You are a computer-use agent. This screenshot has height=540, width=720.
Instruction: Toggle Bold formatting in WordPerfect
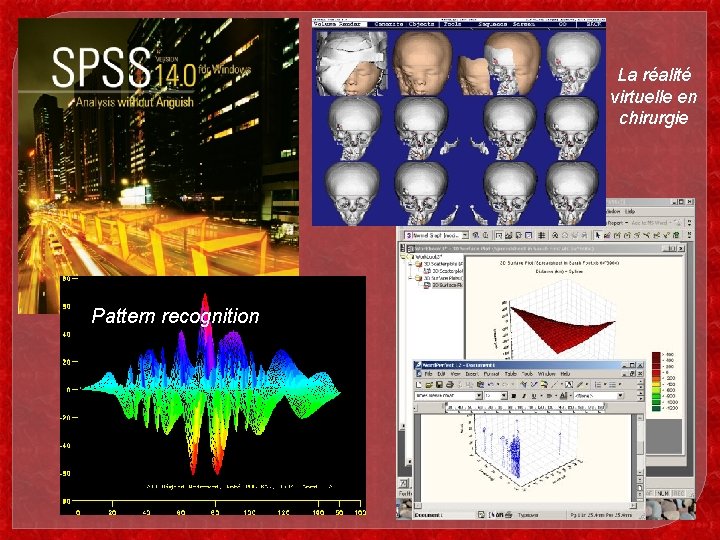[x=513, y=396]
